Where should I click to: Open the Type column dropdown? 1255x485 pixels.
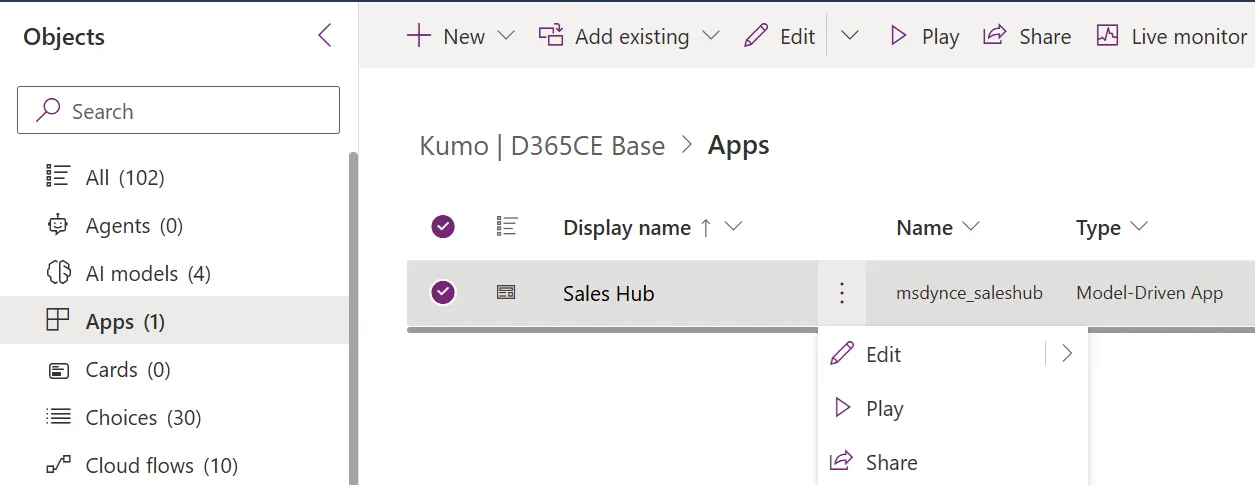[1138, 227]
